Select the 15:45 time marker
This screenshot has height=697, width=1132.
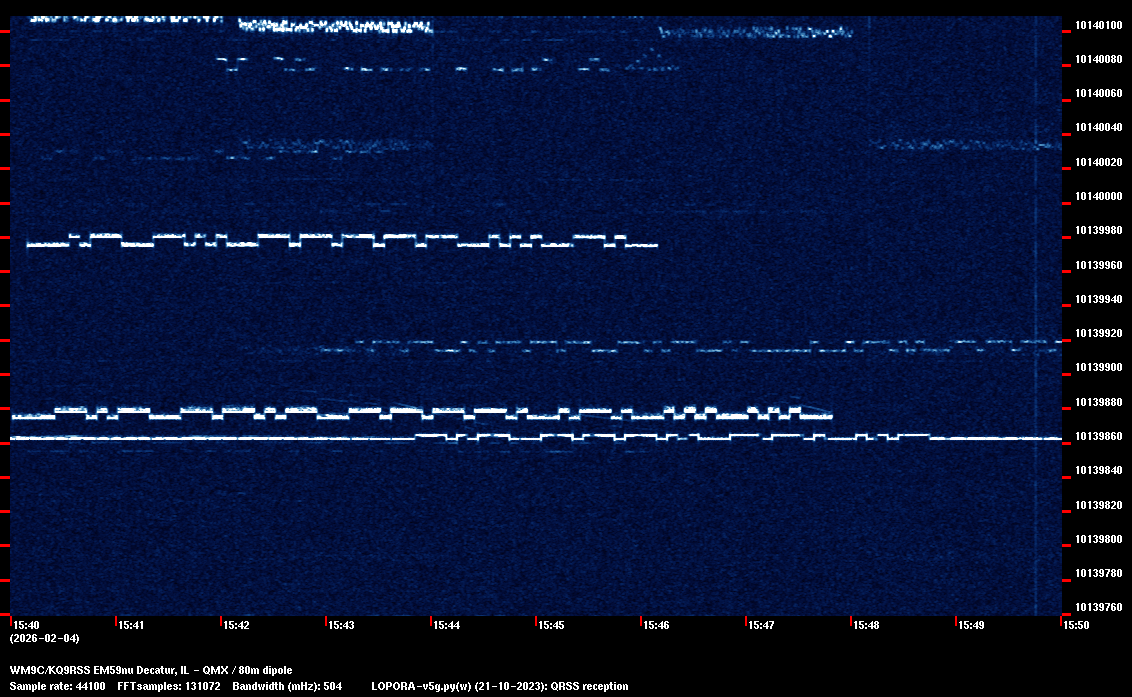click(551, 625)
